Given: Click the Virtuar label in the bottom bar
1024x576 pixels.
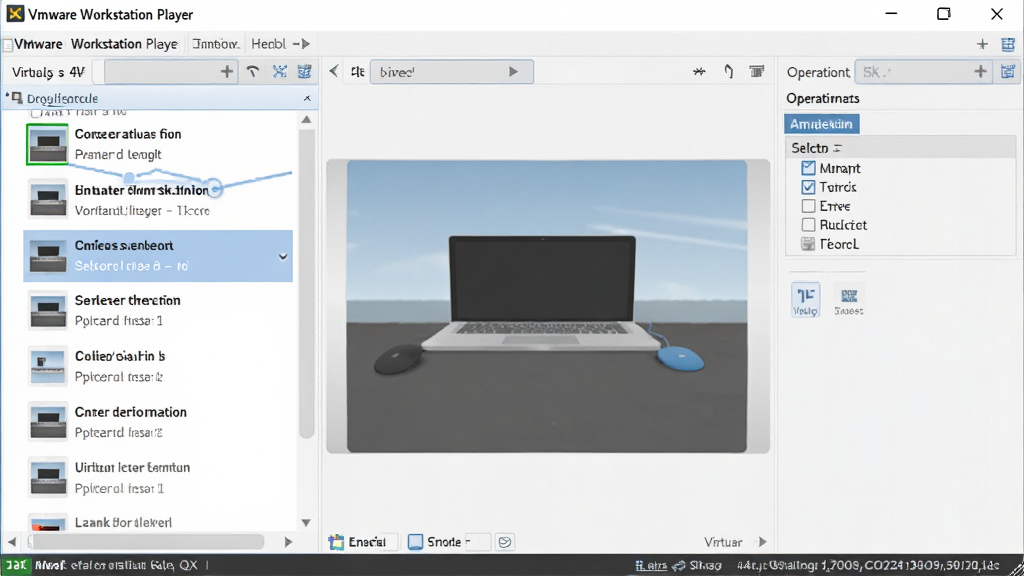Looking at the screenshot, I should pos(723,542).
